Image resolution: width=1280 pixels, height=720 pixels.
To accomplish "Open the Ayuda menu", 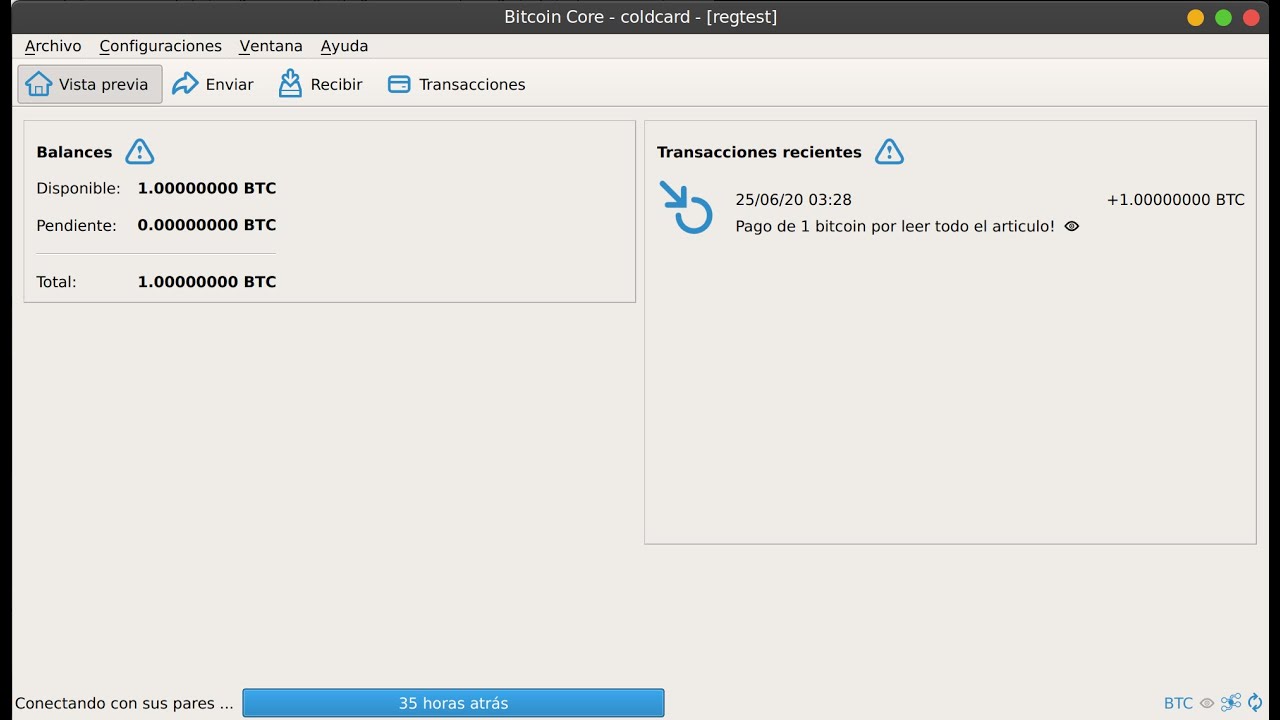I will (344, 46).
